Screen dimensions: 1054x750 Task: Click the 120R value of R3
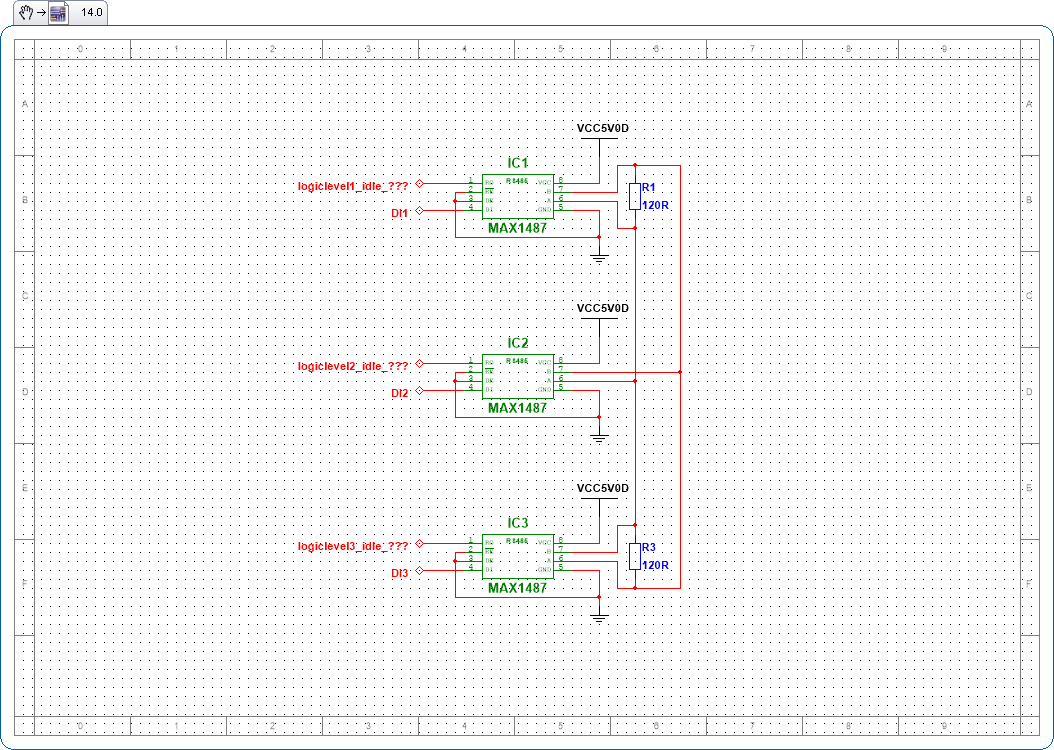tap(655, 566)
